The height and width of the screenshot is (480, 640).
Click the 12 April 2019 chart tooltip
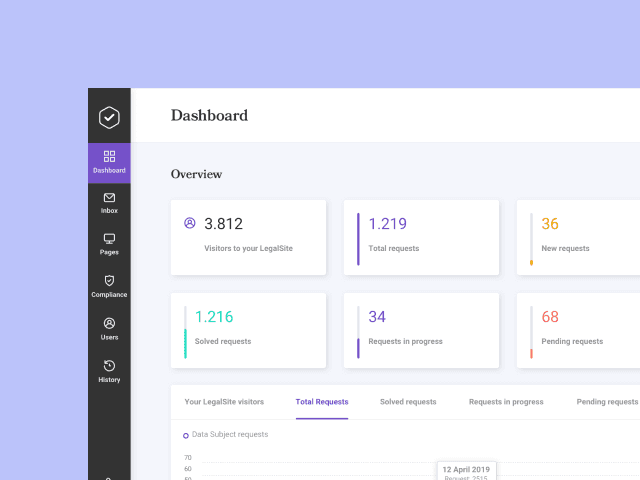point(466,471)
